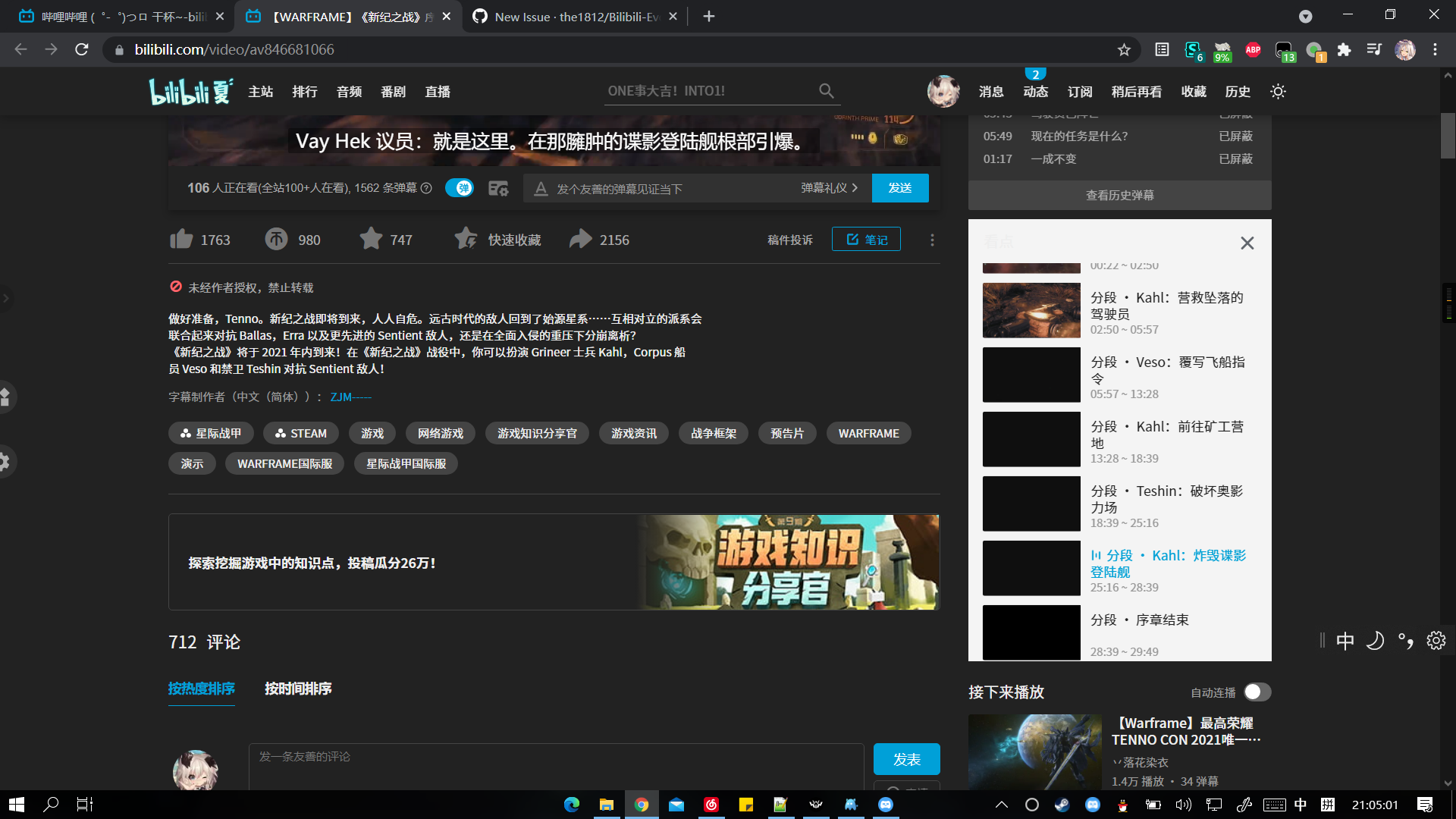Enable subtitles with the 中 icon
The width and height of the screenshot is (1456, 819).
(x=1345, y=641)
